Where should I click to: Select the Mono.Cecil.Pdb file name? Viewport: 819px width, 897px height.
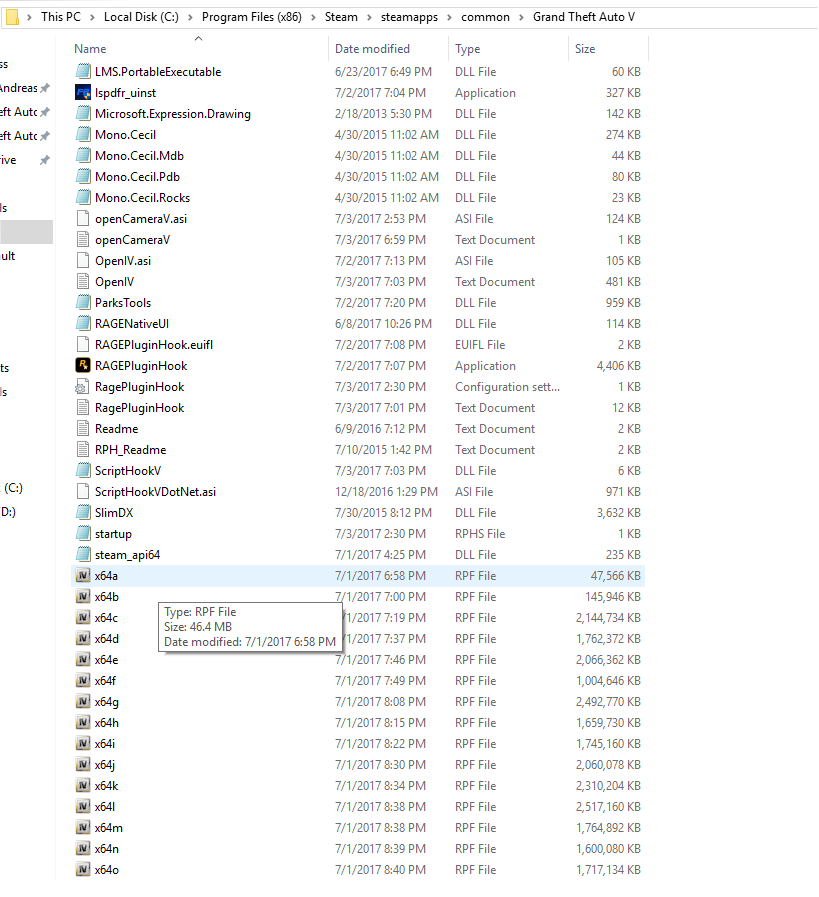[x=137, y=177]
